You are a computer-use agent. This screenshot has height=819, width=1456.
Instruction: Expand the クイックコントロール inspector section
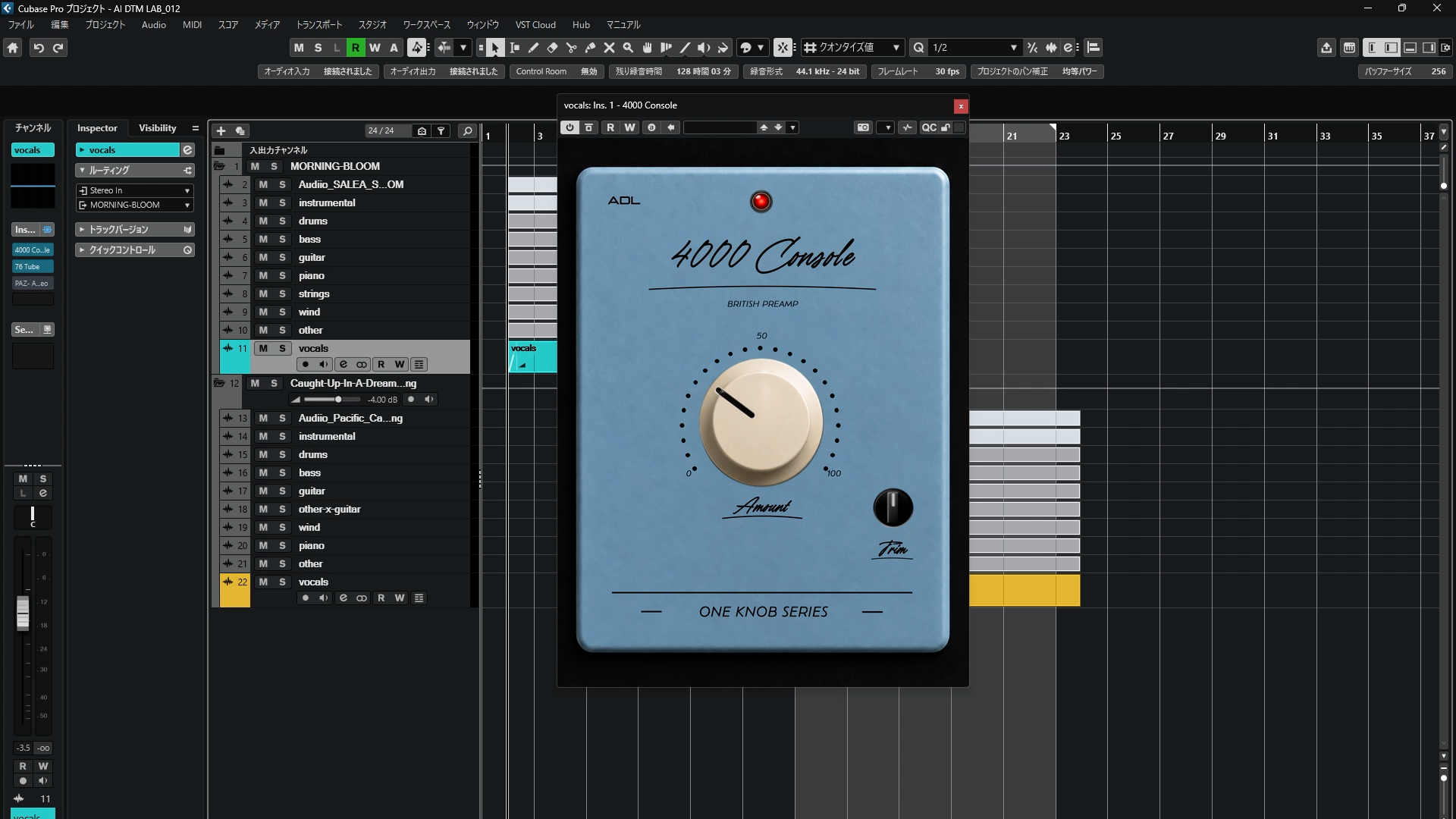click(x=134, y=249)
